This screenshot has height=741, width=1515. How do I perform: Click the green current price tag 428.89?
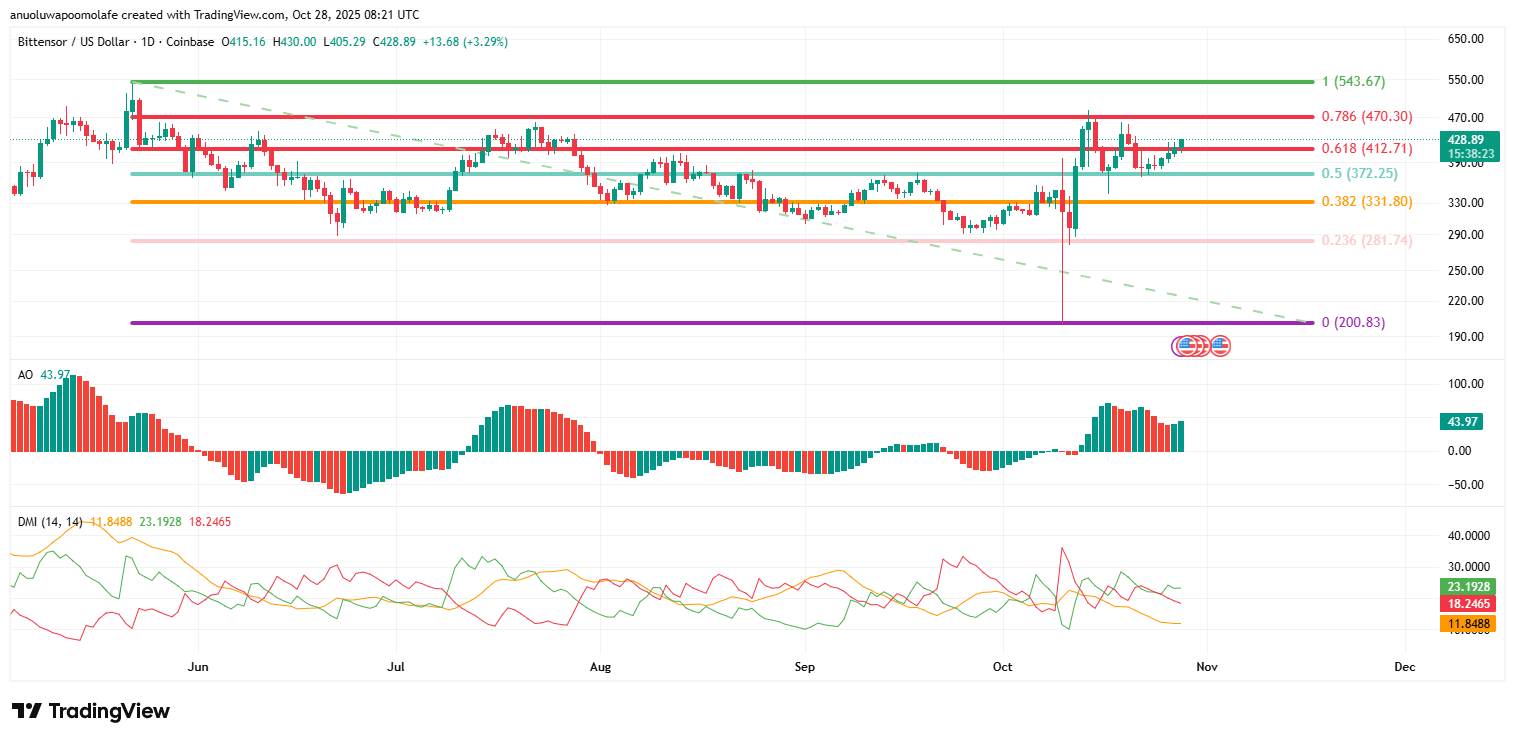1461,140
